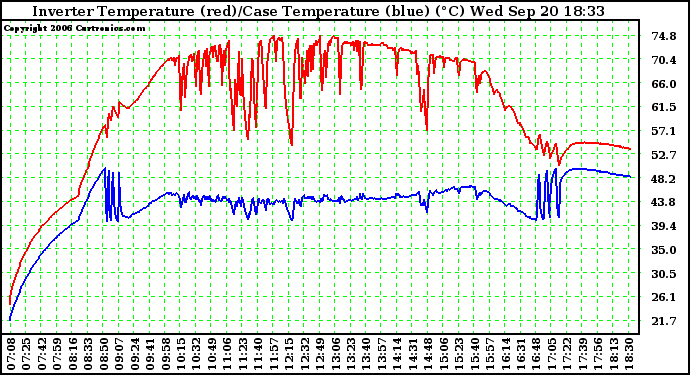Select the 48.2 temperature scale label
The width and height of the screenshot is (690, 375).
664,179
